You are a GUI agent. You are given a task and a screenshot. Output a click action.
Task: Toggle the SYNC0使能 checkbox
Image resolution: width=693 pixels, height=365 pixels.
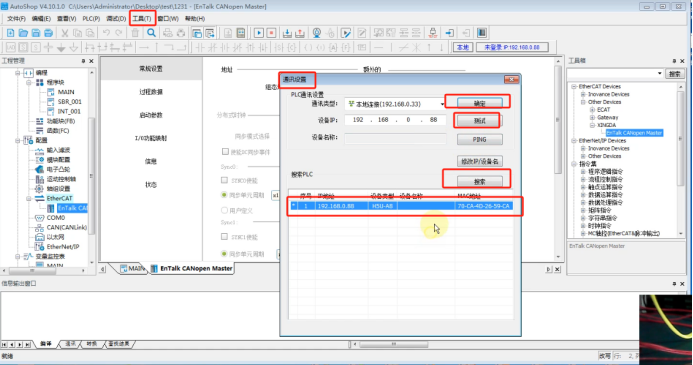tap(224, 180)
